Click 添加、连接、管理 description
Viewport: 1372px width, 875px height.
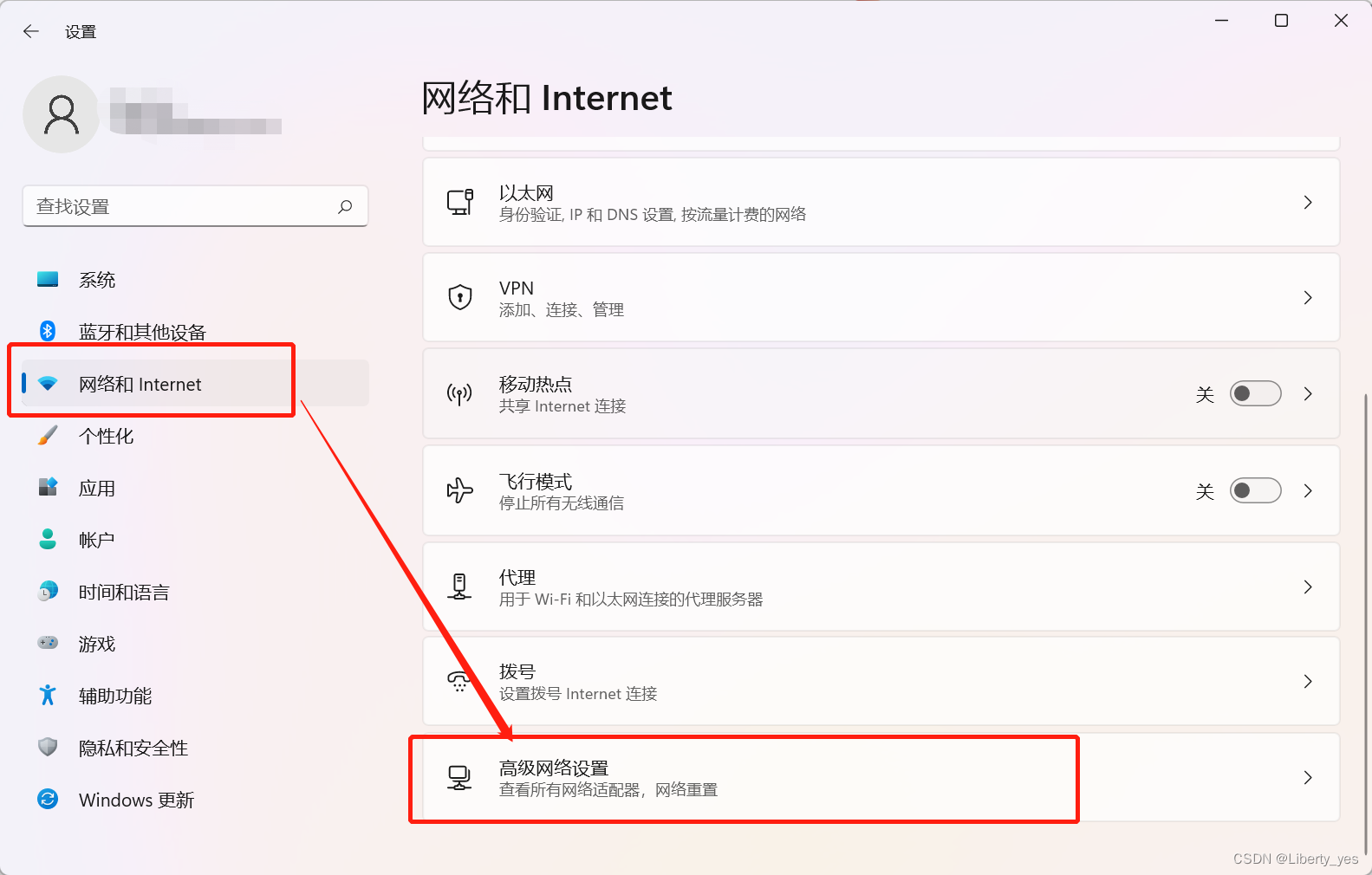click(x=562, y=309)
